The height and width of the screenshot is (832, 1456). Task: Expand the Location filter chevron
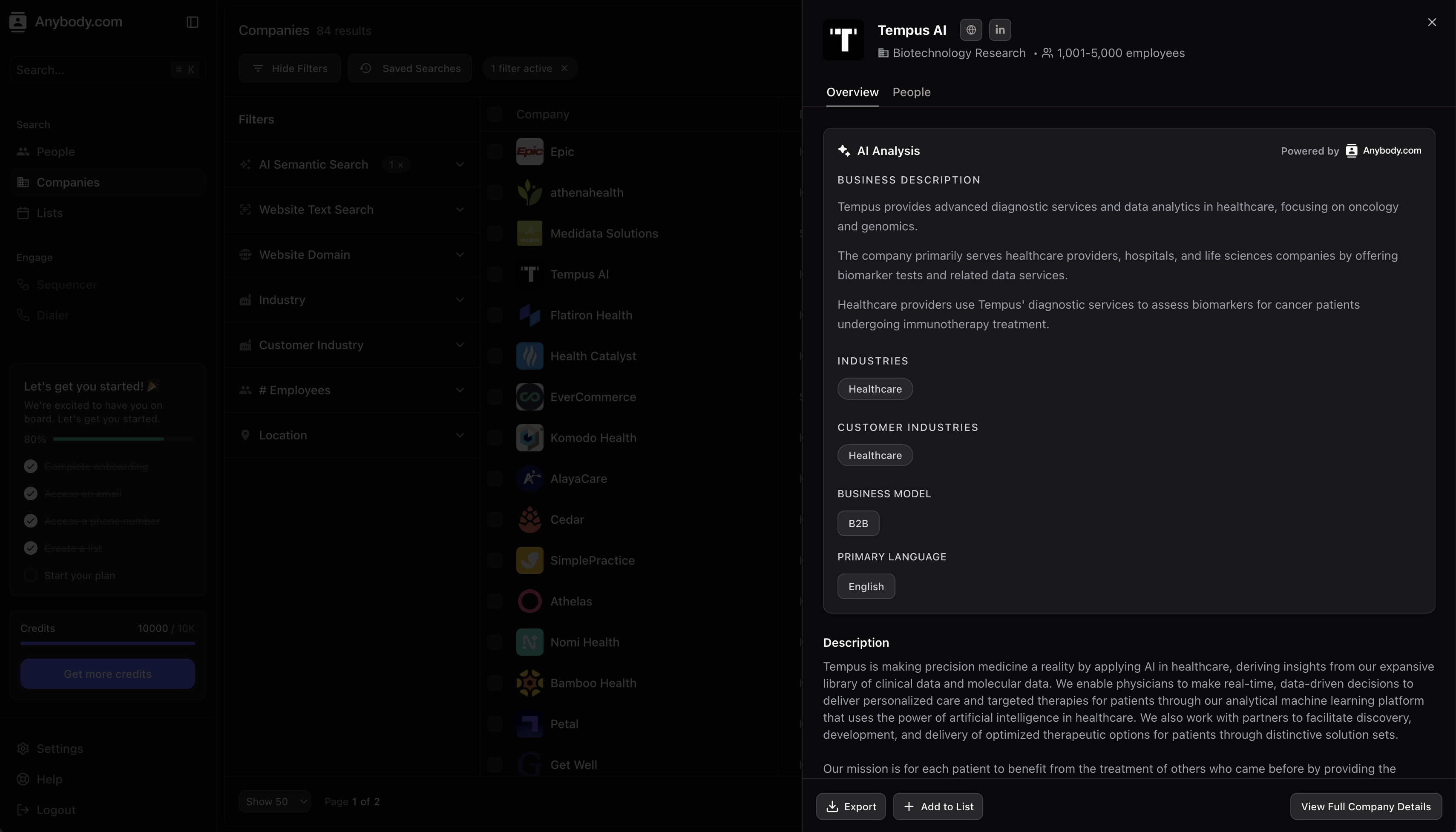[460, 436]
